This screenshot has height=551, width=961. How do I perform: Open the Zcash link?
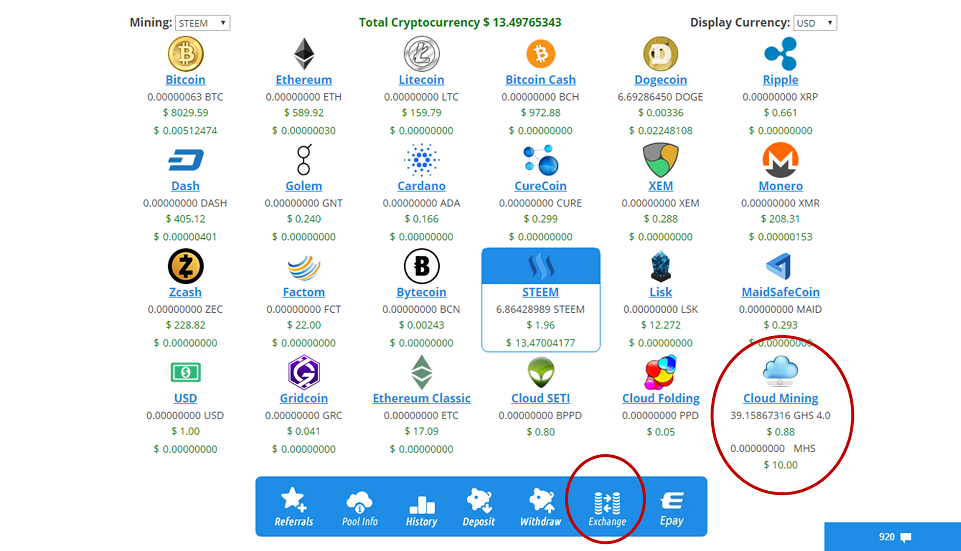[x=186, y=292]
